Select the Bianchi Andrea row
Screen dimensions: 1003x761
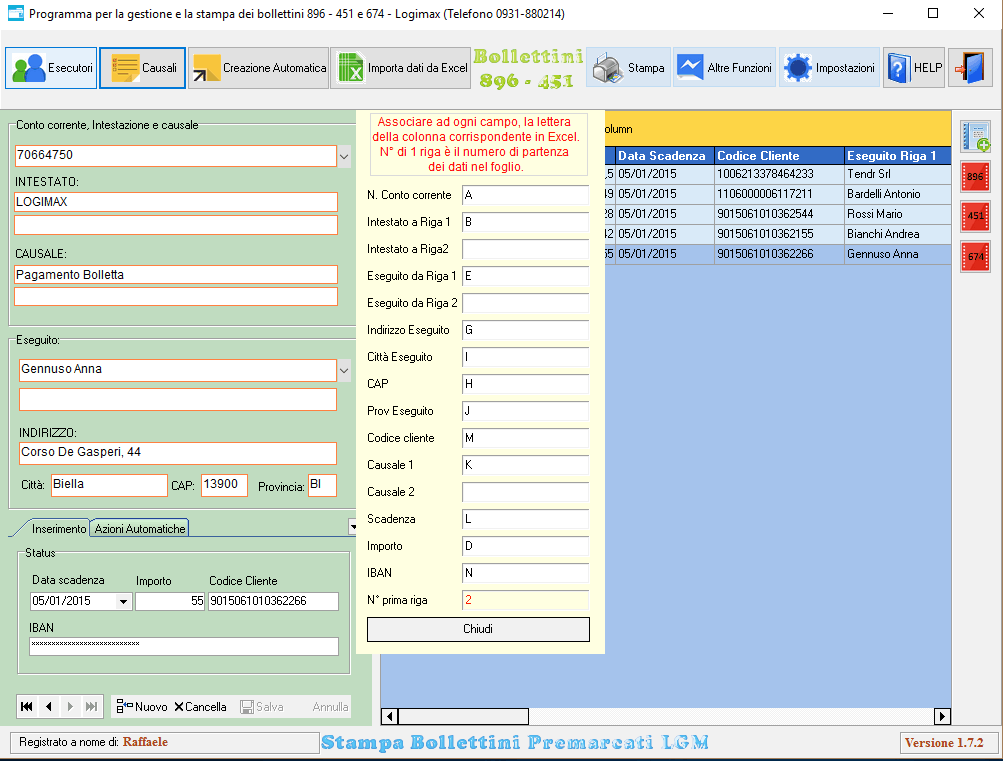778,234
